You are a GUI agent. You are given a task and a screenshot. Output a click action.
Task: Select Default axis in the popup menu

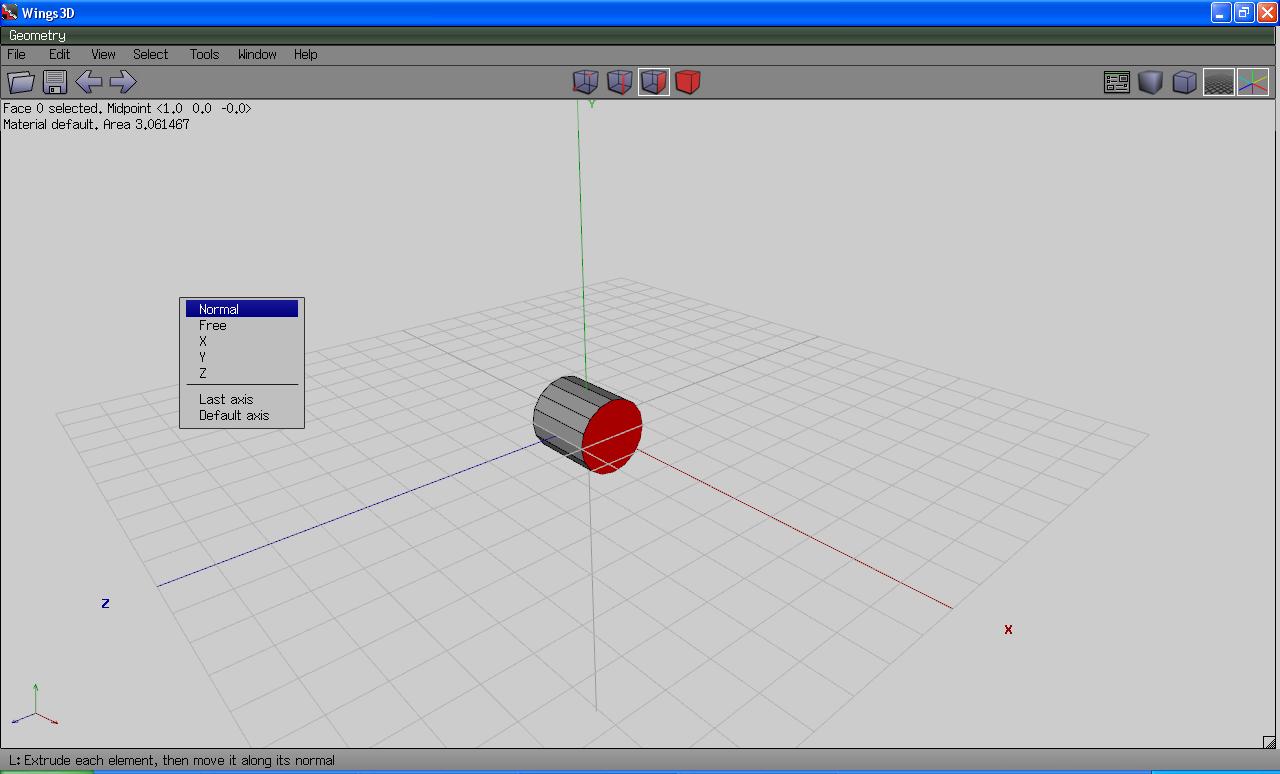(242, 415)
